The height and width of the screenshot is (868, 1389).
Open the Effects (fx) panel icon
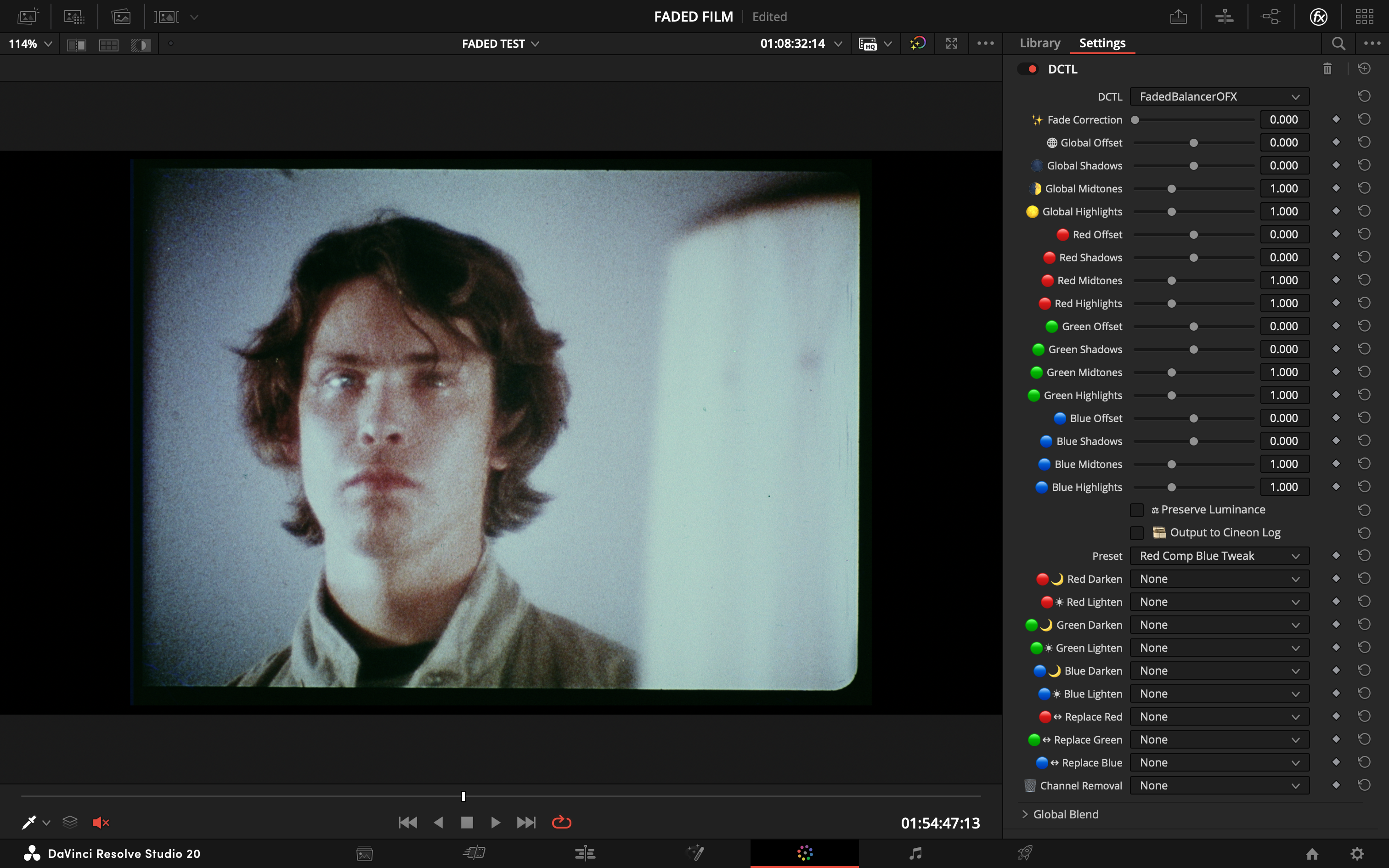click(x=1318, y=17)
